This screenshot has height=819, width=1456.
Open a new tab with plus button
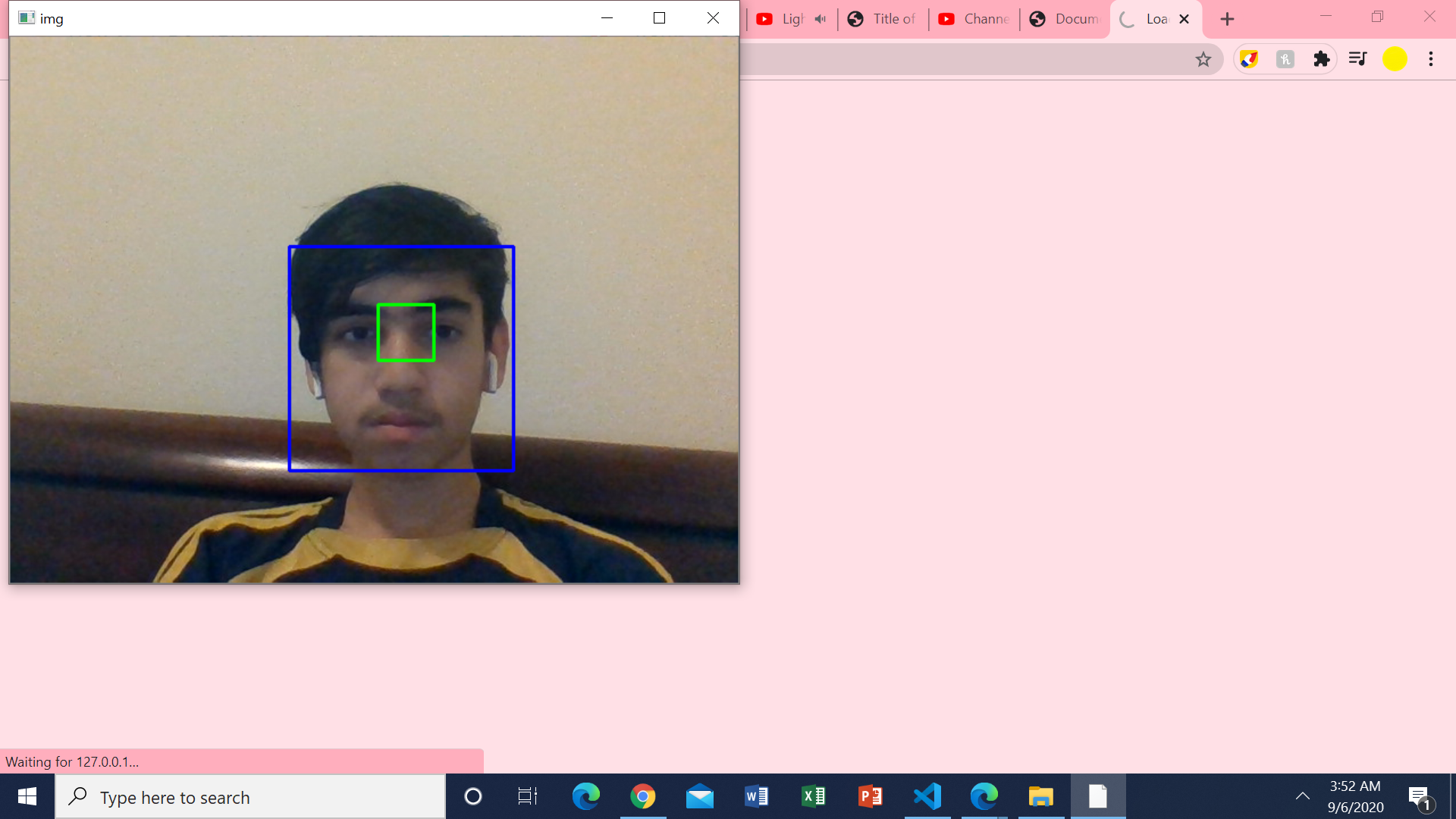tap(1227, 19)
